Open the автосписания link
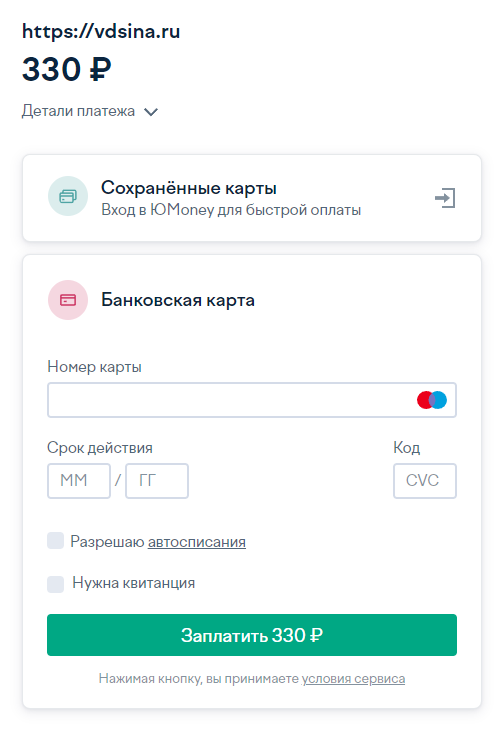Image resolution: width=501 pixels, height=729 pixels. tap(197, 542)
